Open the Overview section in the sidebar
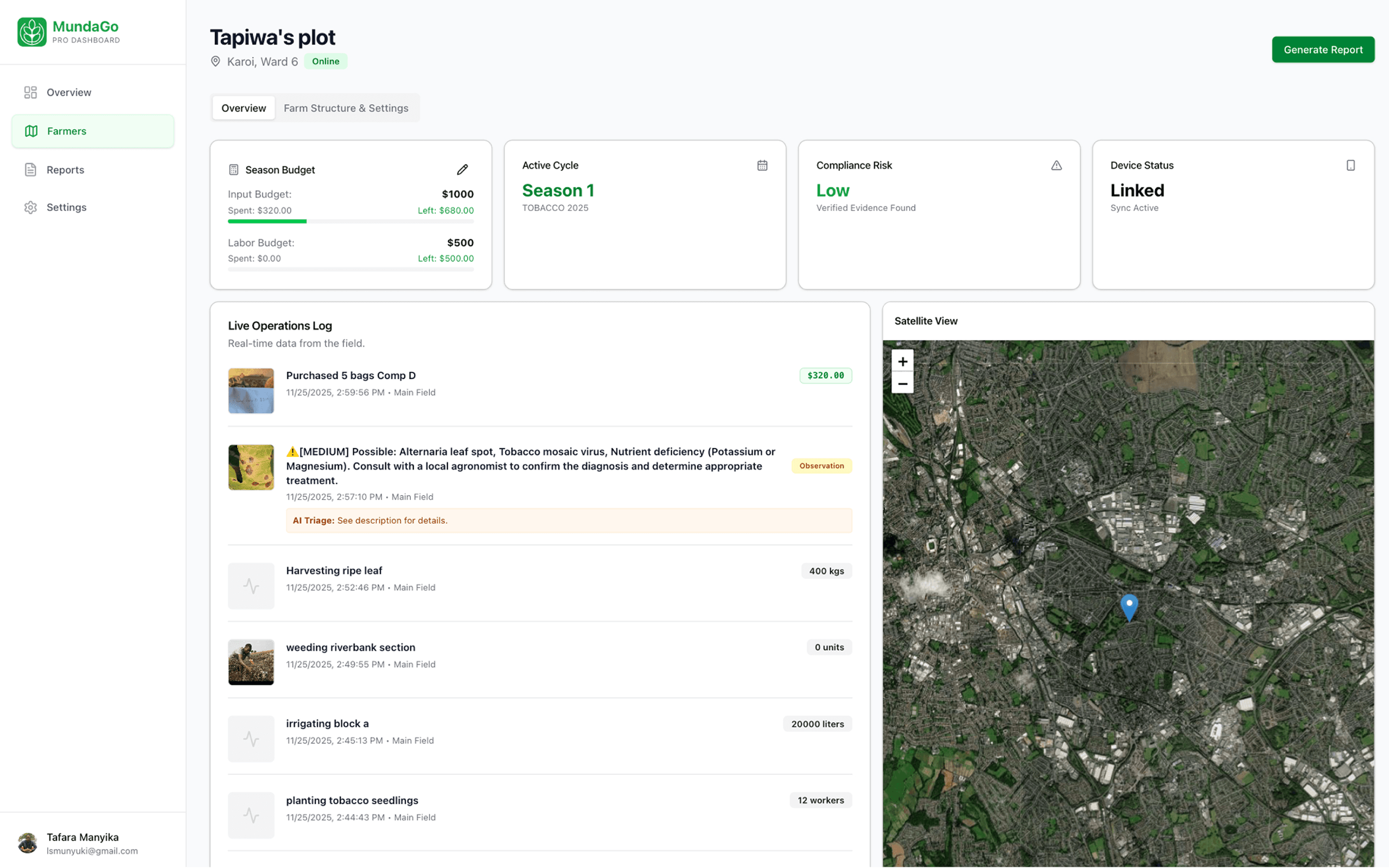This screenshot has width=1389, height=868. (x=68, y=92)
